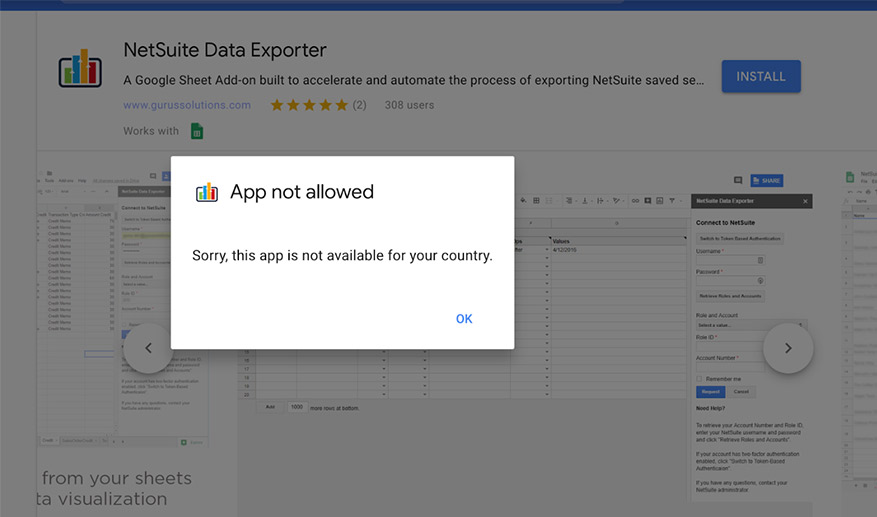This screenshot has width=877, height=517.
Task: Click the insert comment toolbar icon
Action: pyautogui.click(x=648, y=201)
